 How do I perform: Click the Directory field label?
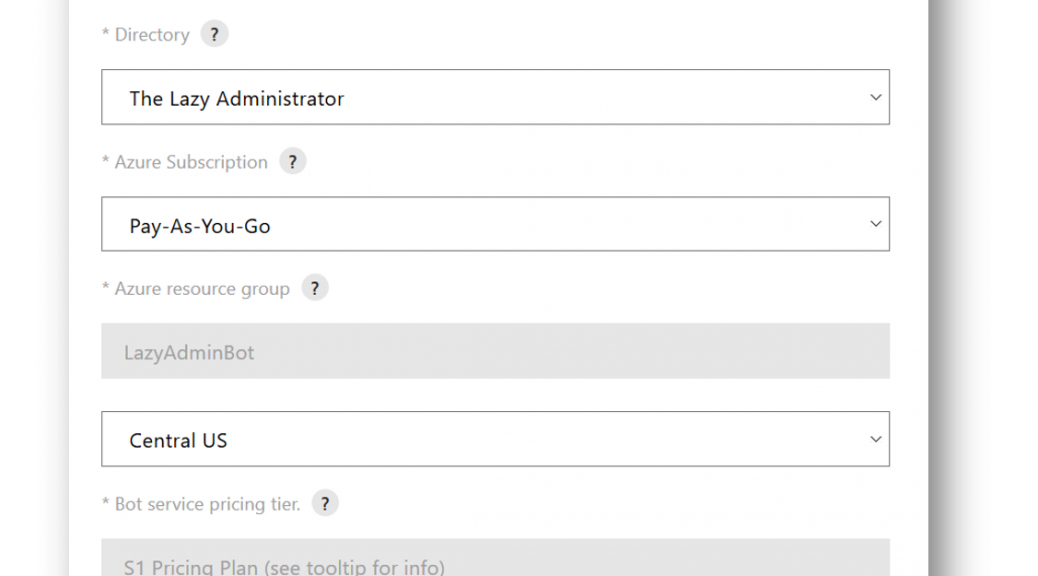pyautogui.click(x=152, y=34)
